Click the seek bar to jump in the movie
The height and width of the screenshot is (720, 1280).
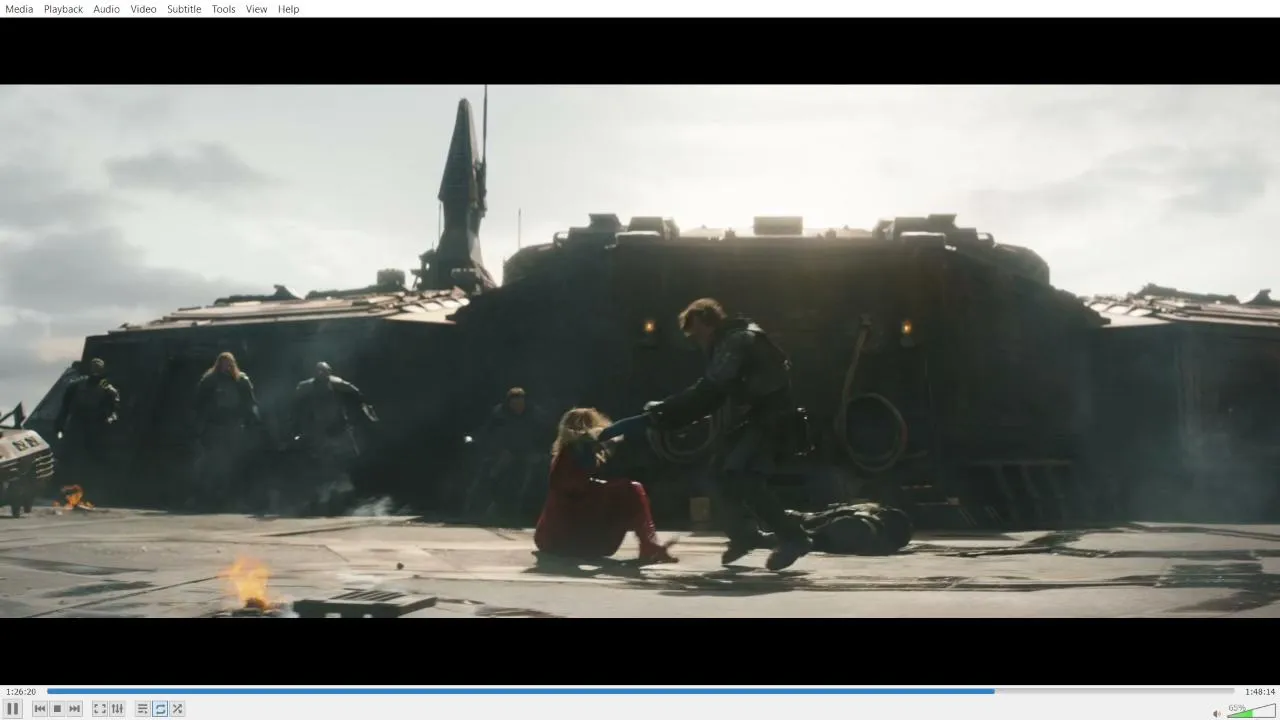click(640, 691)
